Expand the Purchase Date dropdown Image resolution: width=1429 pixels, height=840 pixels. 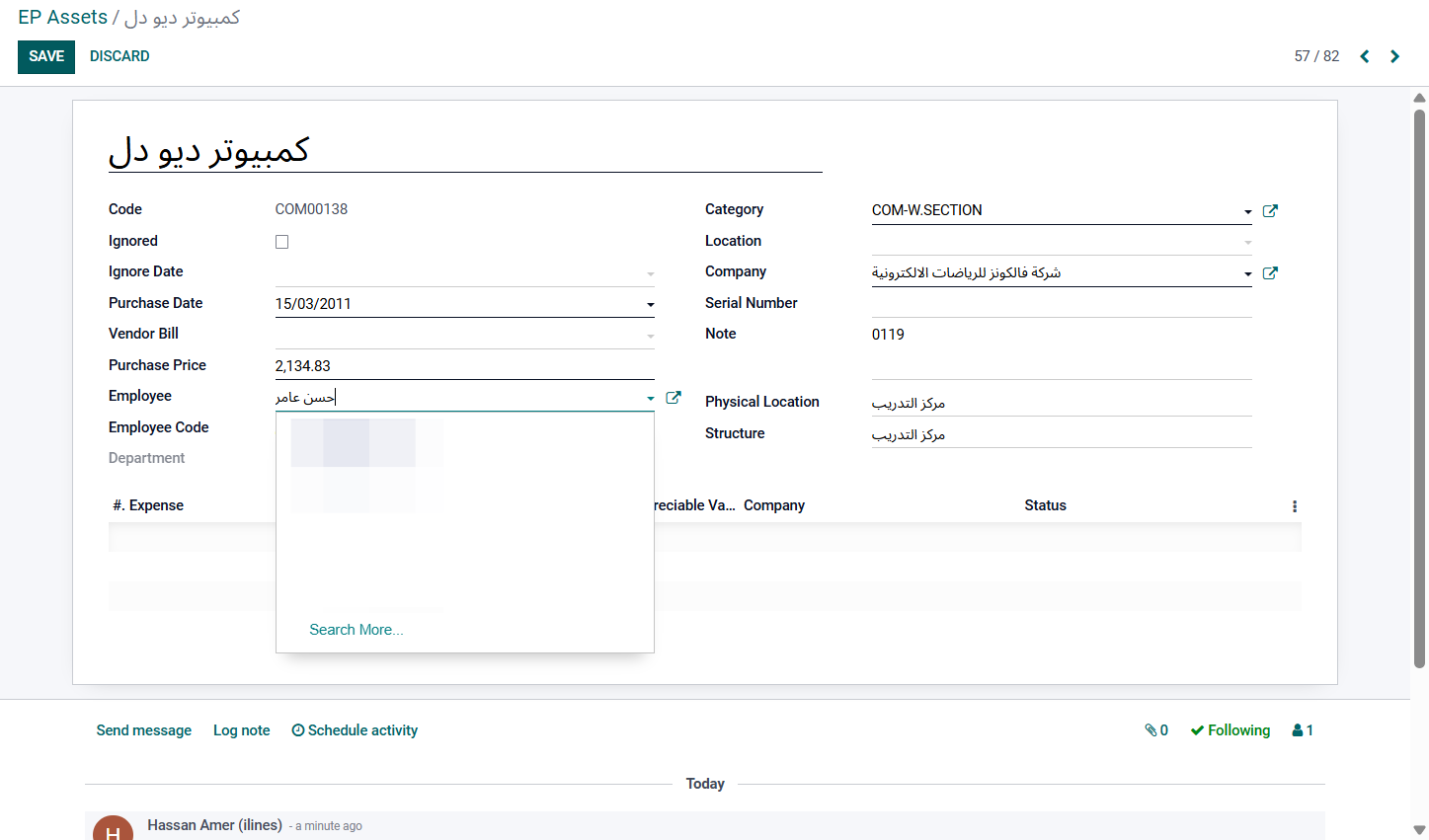click(x=651, y=305)
